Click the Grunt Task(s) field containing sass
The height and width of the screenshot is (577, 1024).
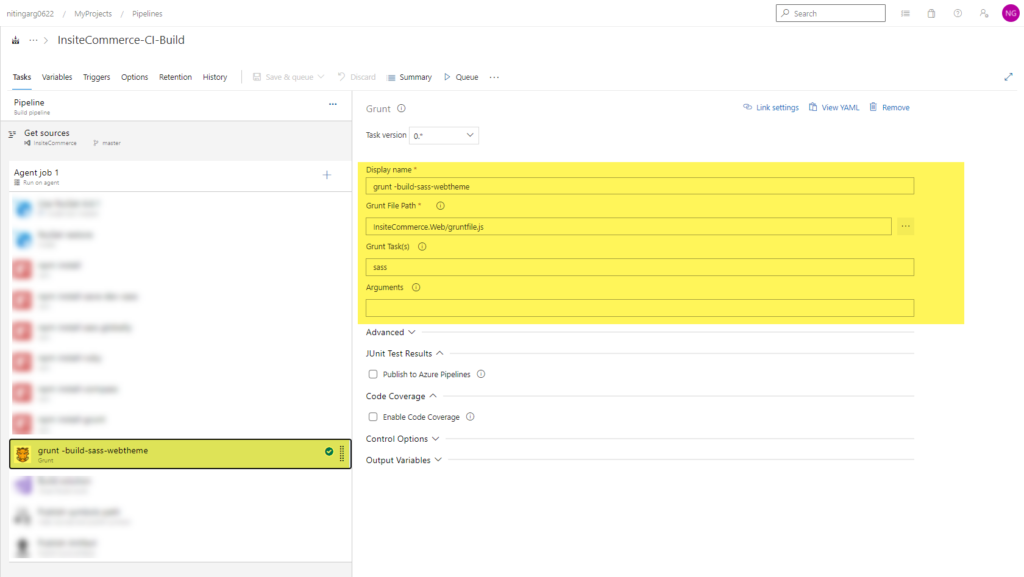coord(640,267)
